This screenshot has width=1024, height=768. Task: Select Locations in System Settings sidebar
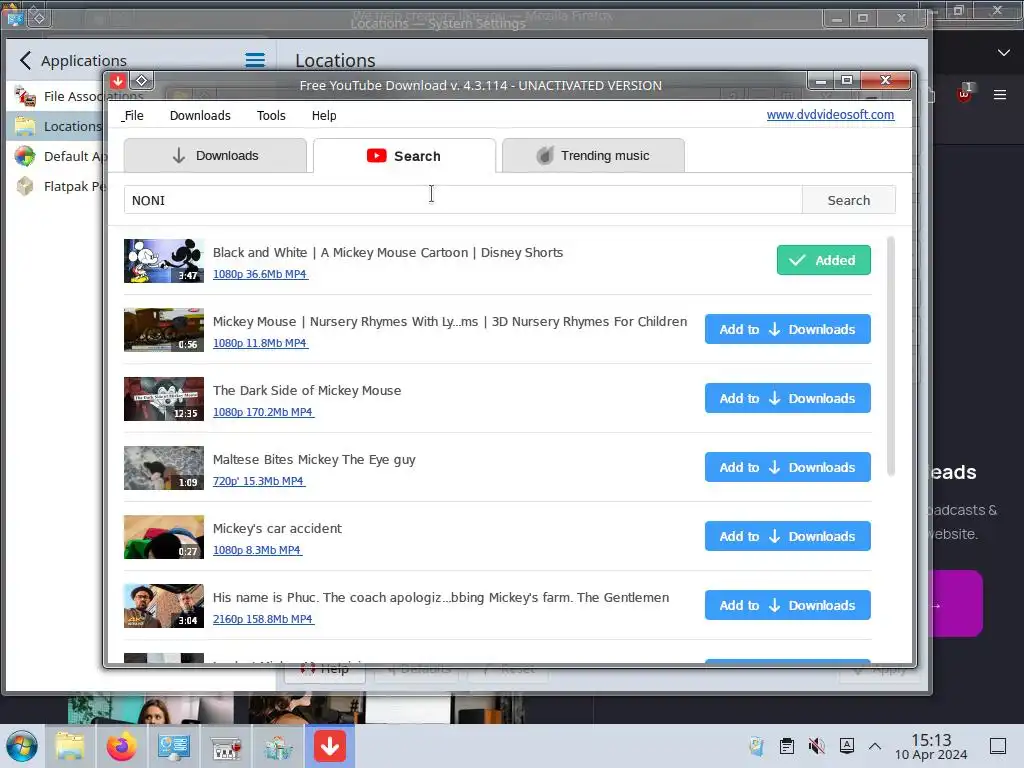(56, 126)
